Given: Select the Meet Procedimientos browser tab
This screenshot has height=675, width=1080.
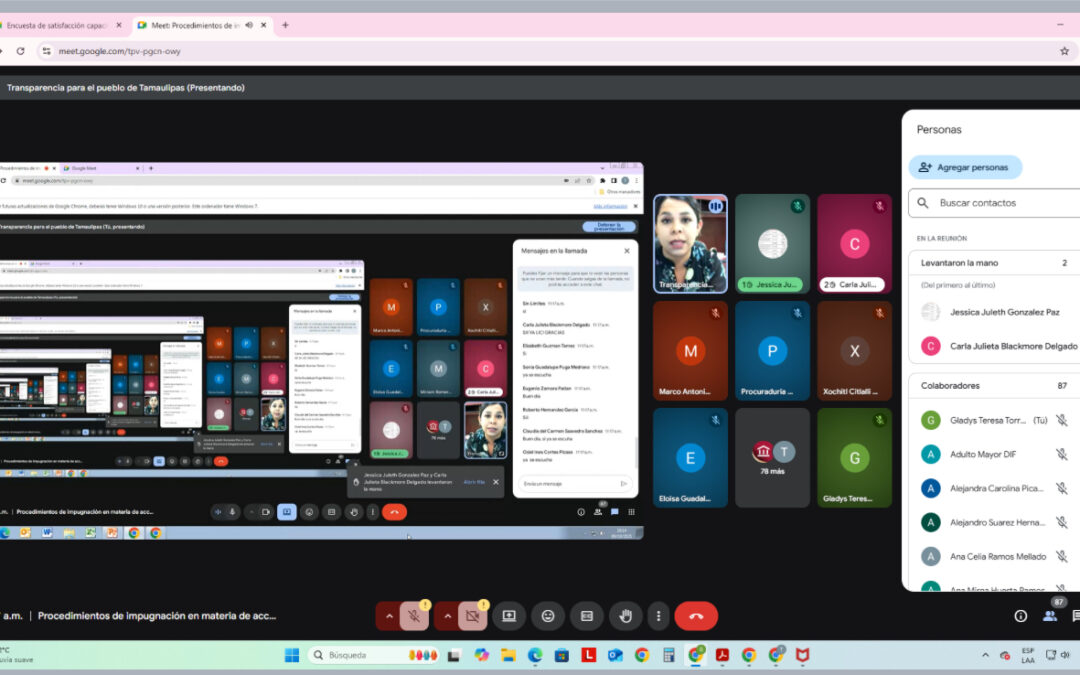Looking at the screenshot, I should pos(193,25).
